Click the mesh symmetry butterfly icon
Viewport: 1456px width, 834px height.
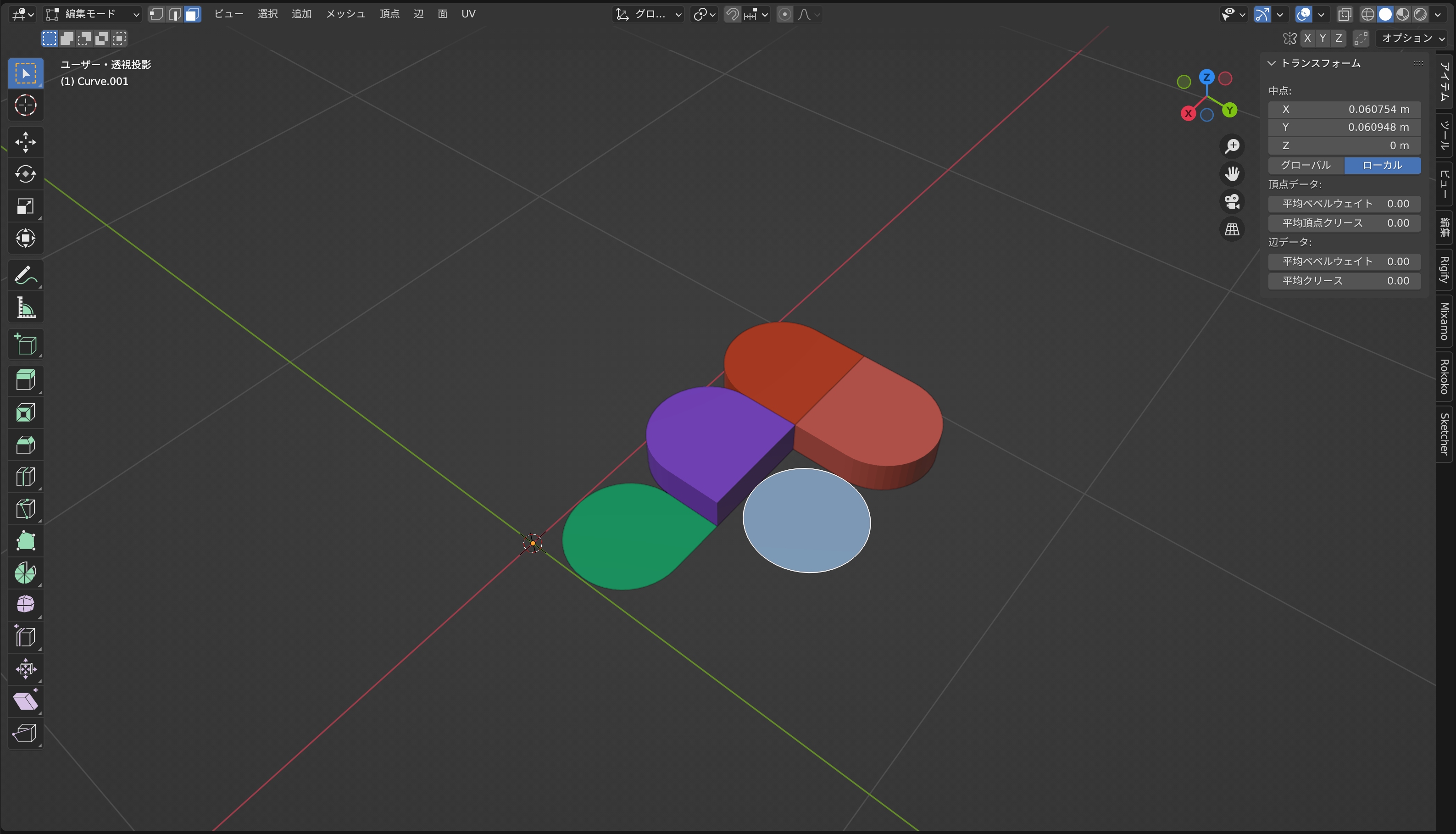click(x=1289, y=39)
